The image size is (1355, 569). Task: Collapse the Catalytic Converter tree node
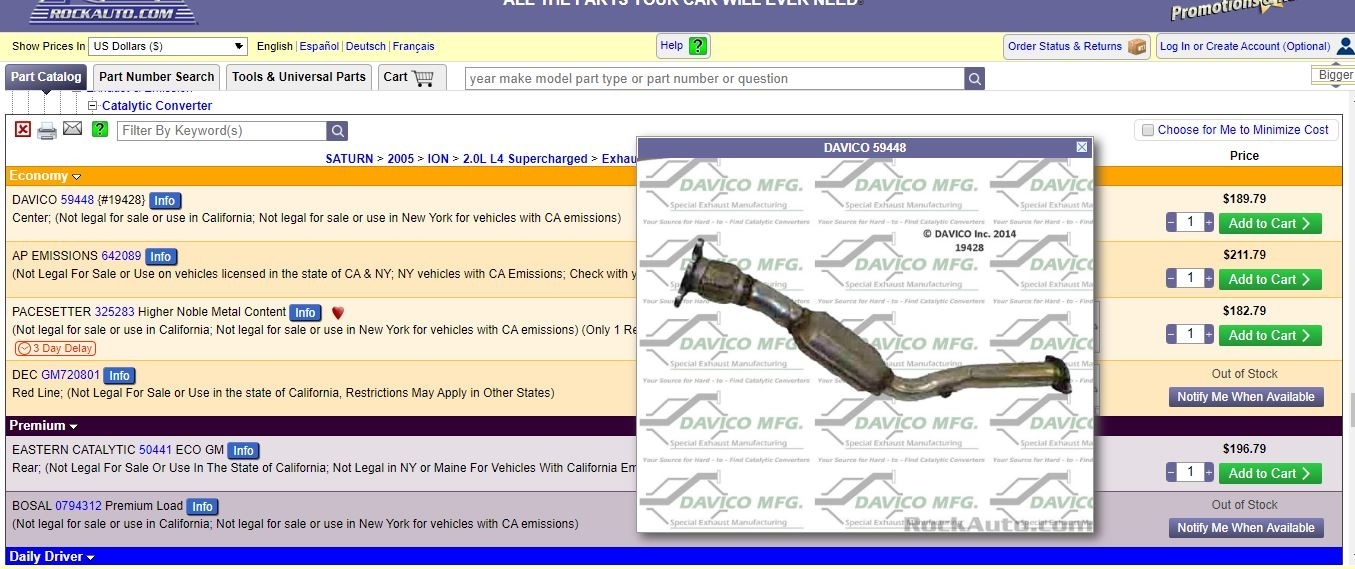click(93, 105)
